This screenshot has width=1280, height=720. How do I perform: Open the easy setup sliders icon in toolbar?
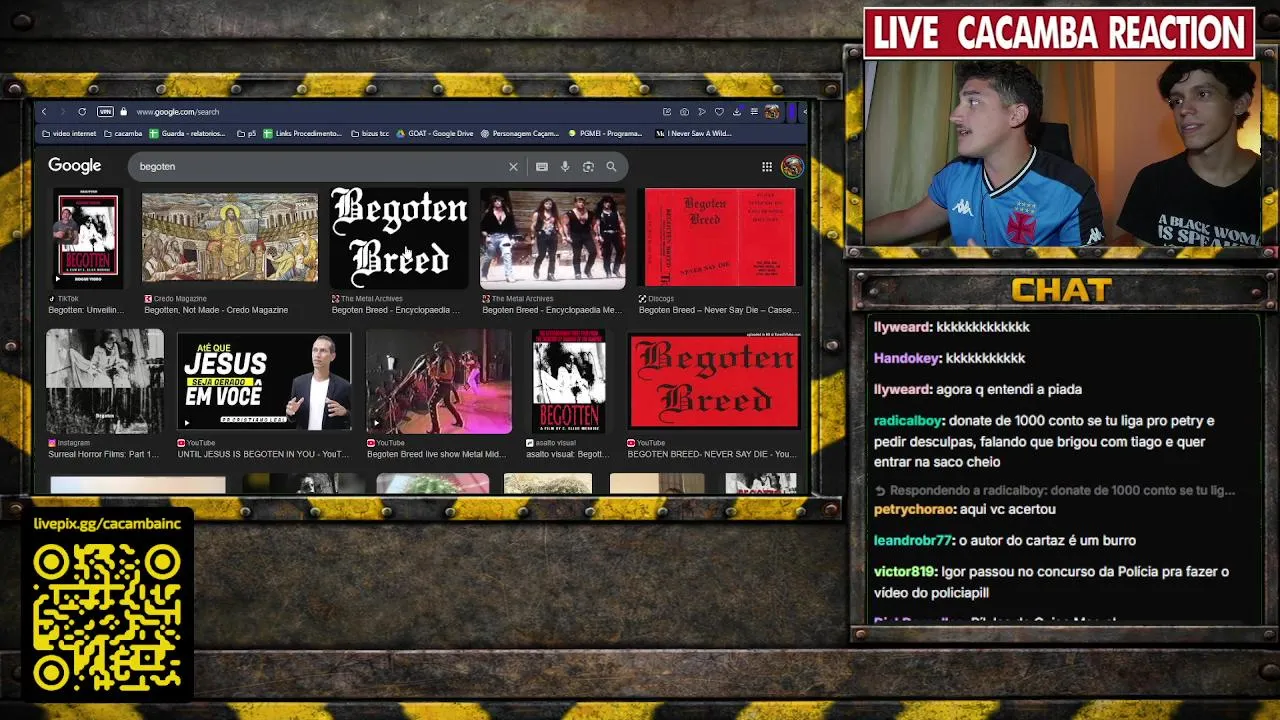coord(754,112)
